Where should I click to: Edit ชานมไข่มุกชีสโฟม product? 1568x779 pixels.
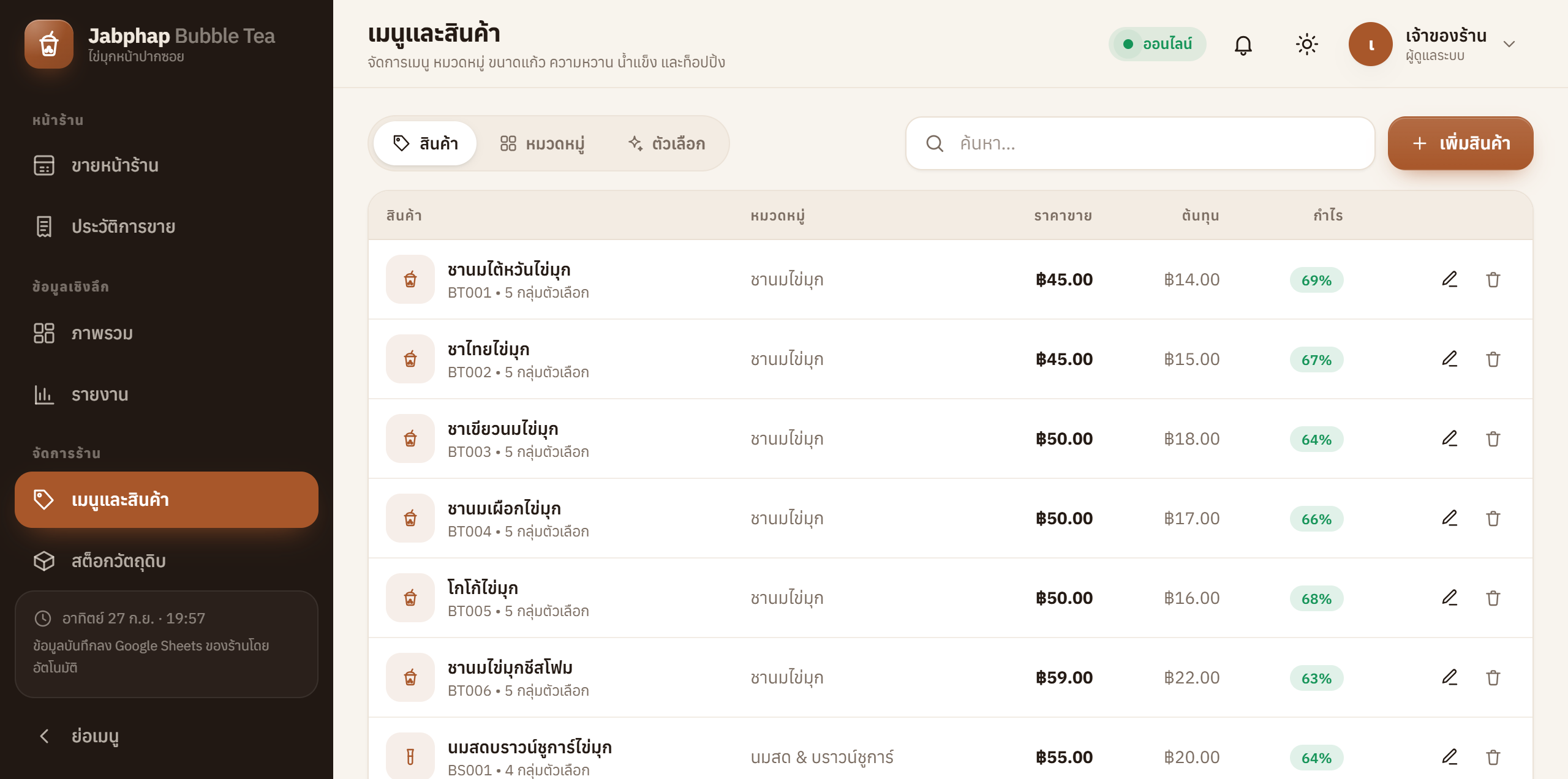(1449, 677)
